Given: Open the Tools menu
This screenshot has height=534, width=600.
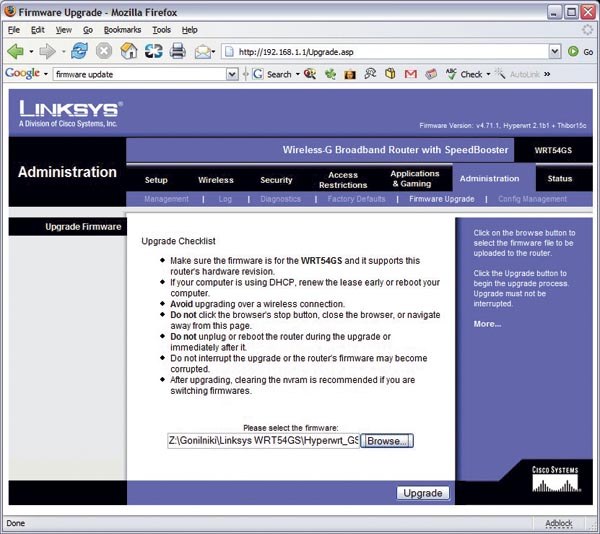Looking at the screenshot, I should (x=161, y=30).
